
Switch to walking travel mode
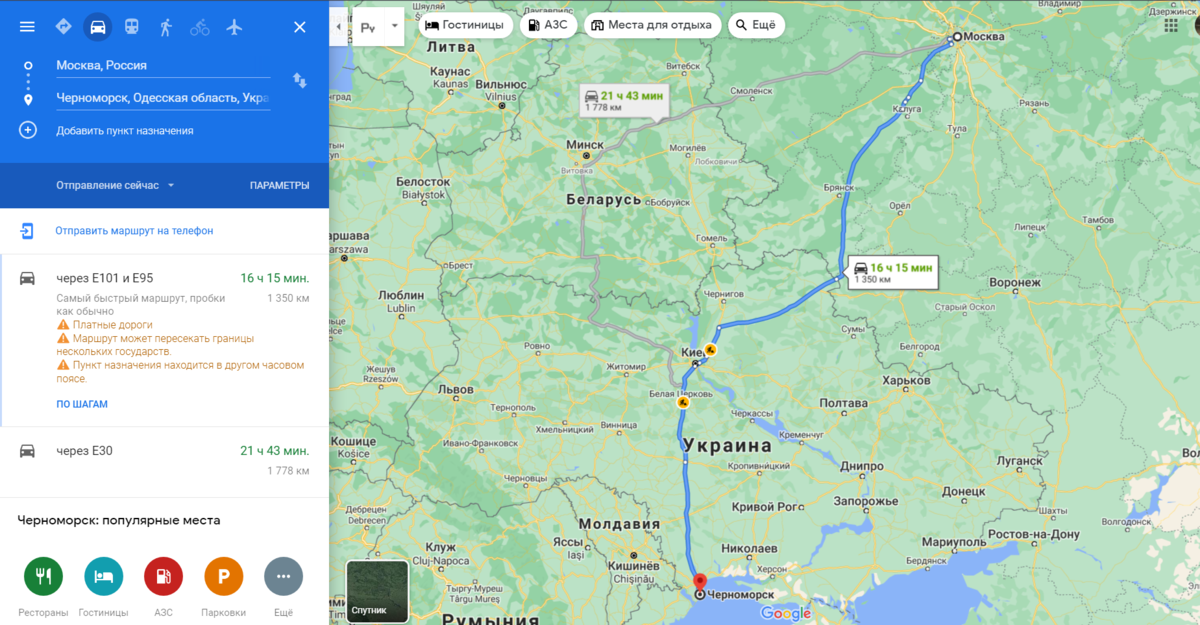[x=166, y=27]
